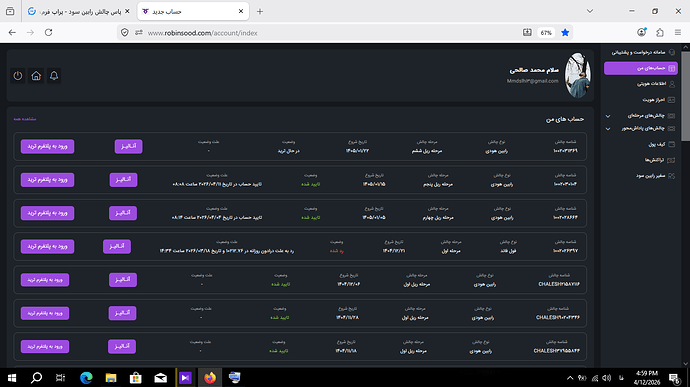Expand the staged challenges sidebar chevron
690x387 pixels.
(x=608, y=116)
